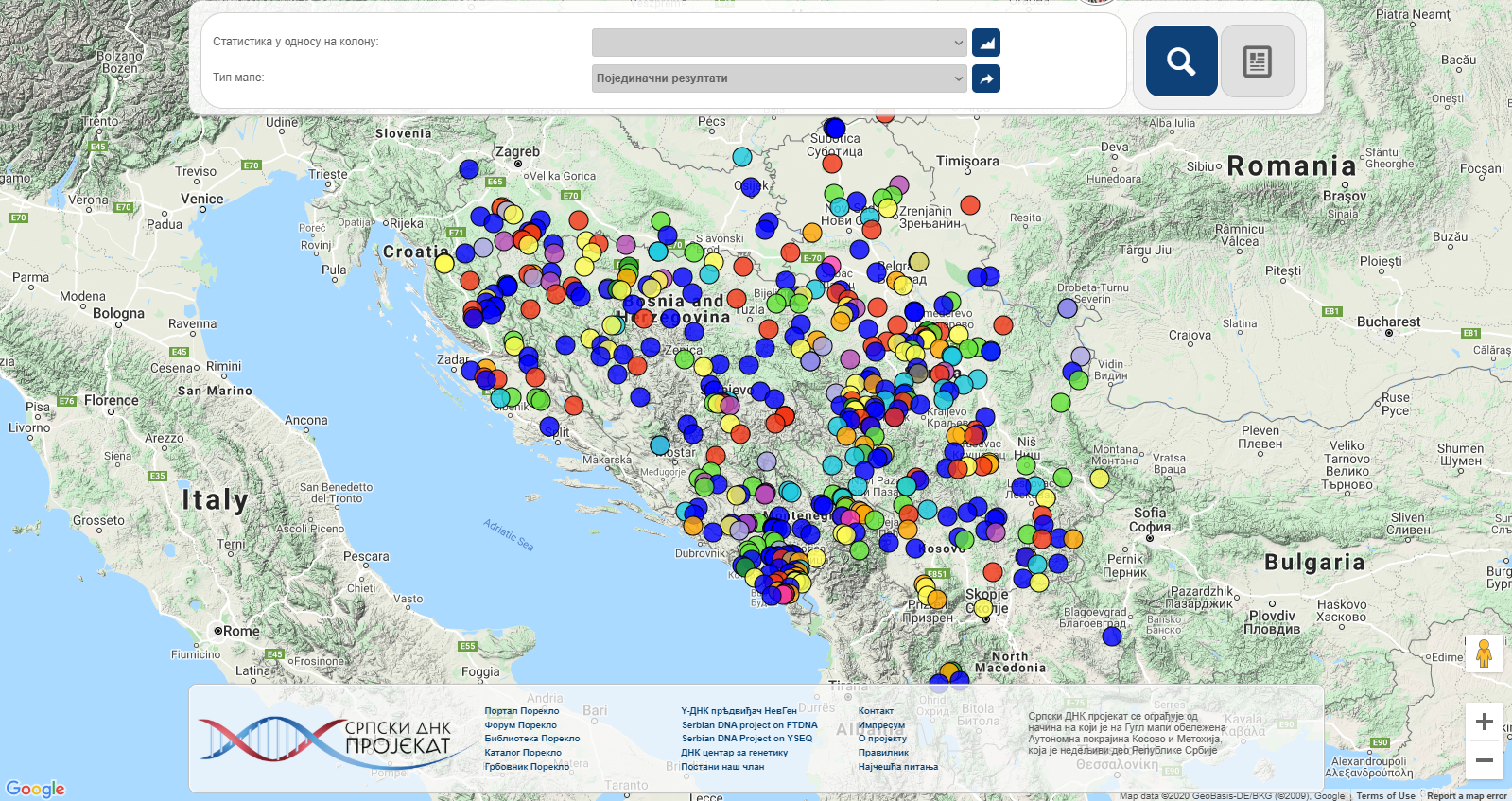Click the yellow marker near Montana
Screen dimensions: 1512x801
[1100, 479]
